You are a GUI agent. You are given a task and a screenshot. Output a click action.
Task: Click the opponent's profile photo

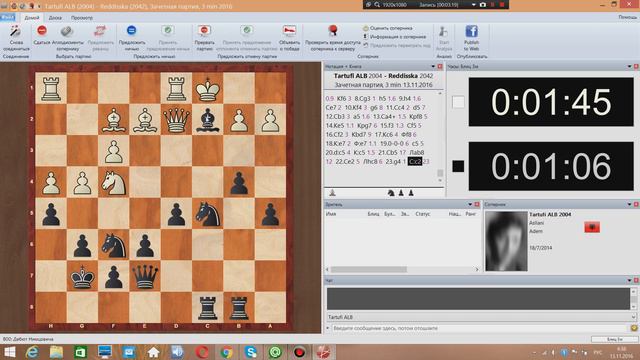pyautogui.click(x=506, y=241)
